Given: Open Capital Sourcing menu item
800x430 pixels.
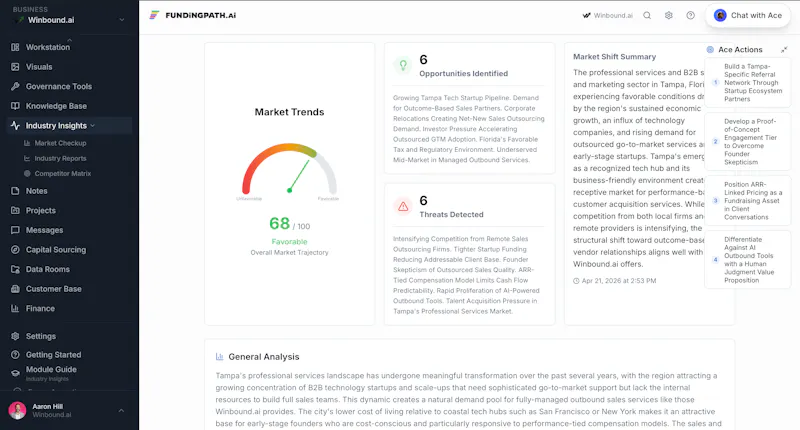Looking at the screenshot, I should pos(56,249).
